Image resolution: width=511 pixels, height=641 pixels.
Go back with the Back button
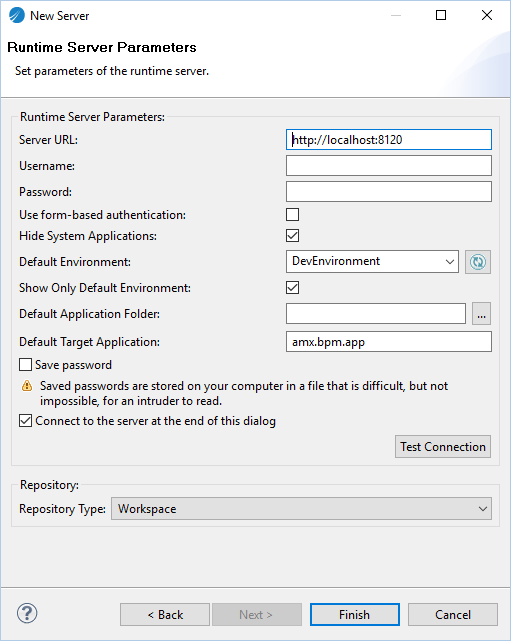[x=165, y=614]
